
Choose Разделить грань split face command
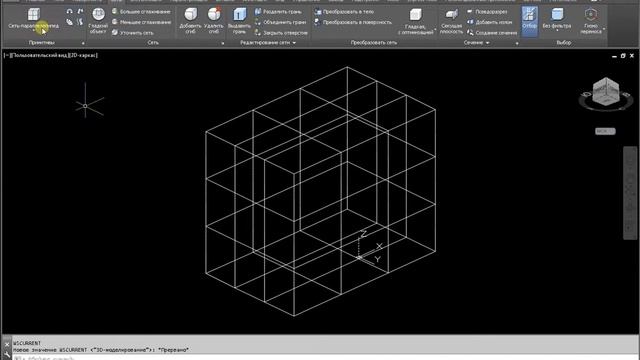[x=278, y=11]
